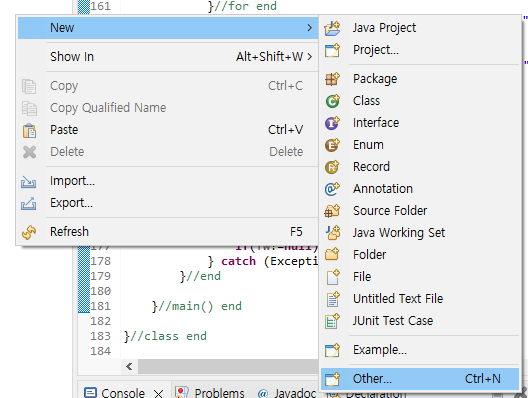Image resolution: width=528 pixels, height=398 pixels.
Task: Click line number 182 in the gutter
Action: coord(100,321)
